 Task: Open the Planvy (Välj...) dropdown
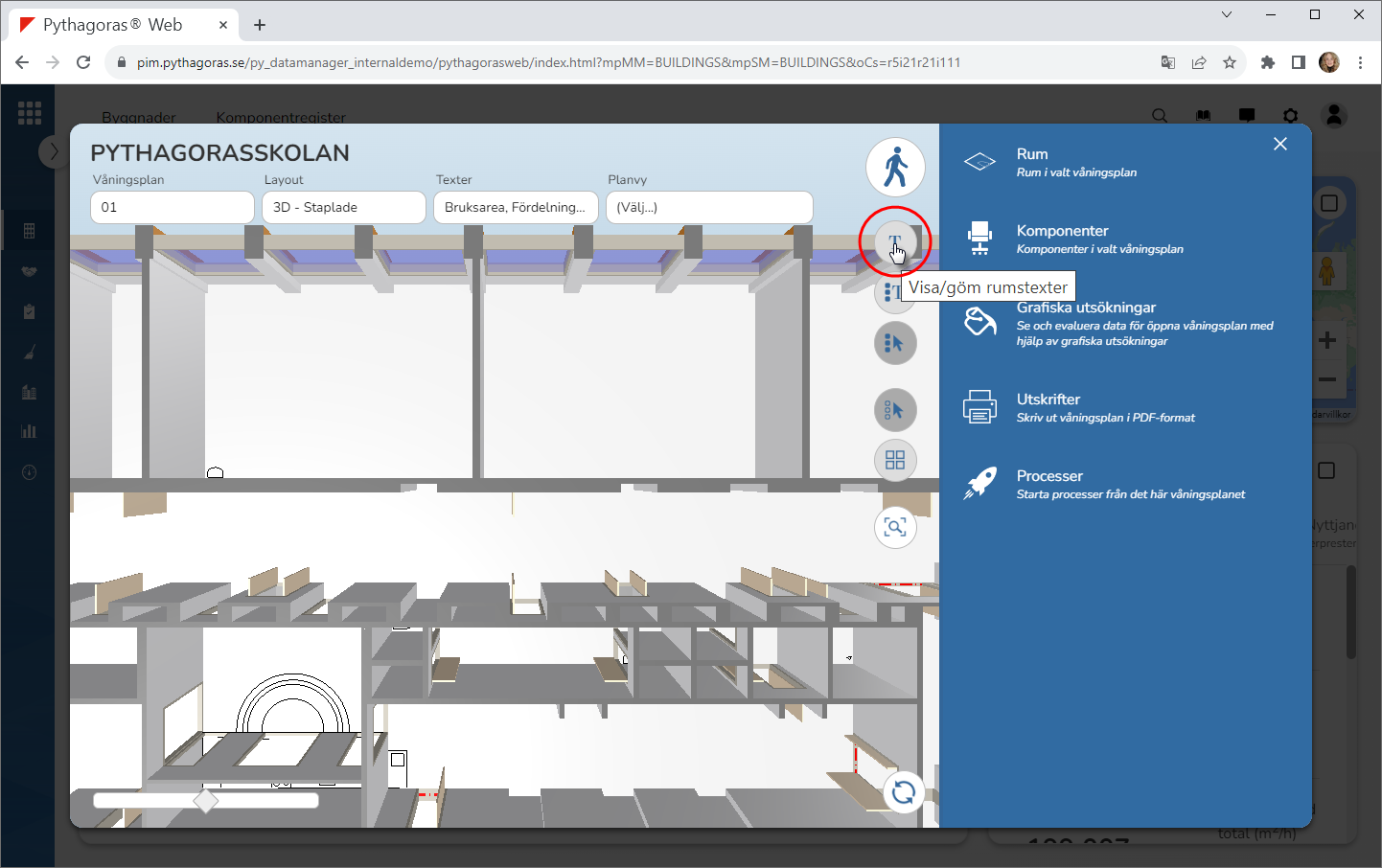[709, 207]
